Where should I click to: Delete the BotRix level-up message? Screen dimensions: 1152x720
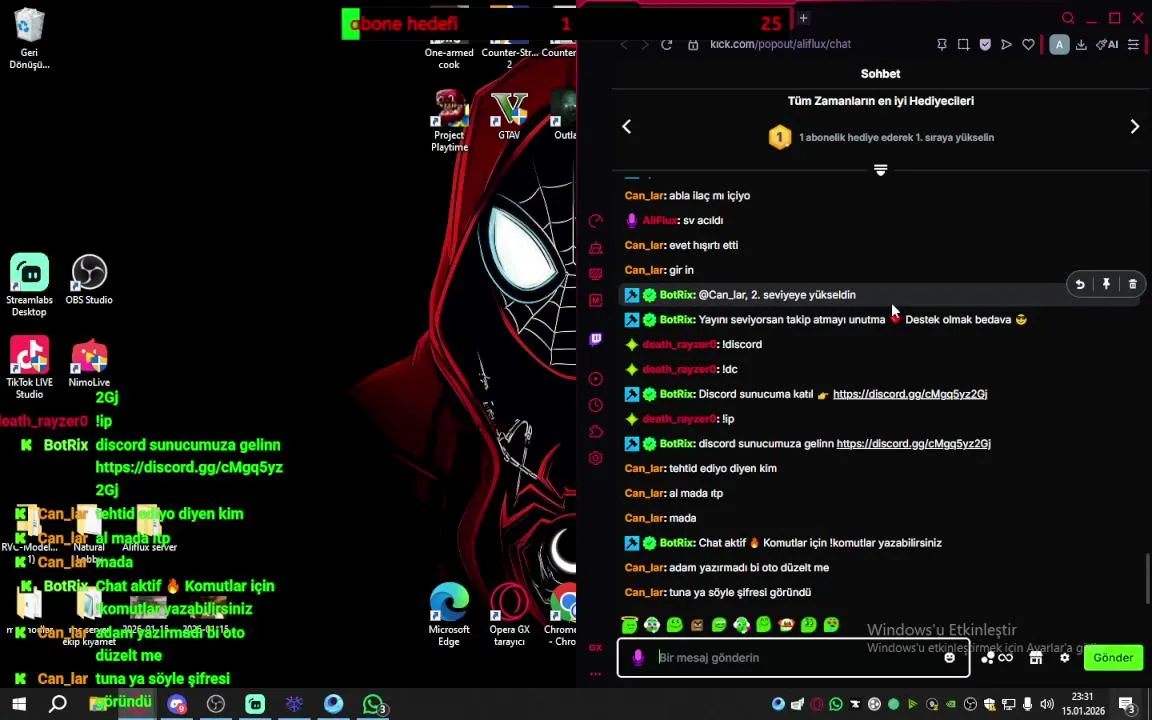(x=1133, y=284)
